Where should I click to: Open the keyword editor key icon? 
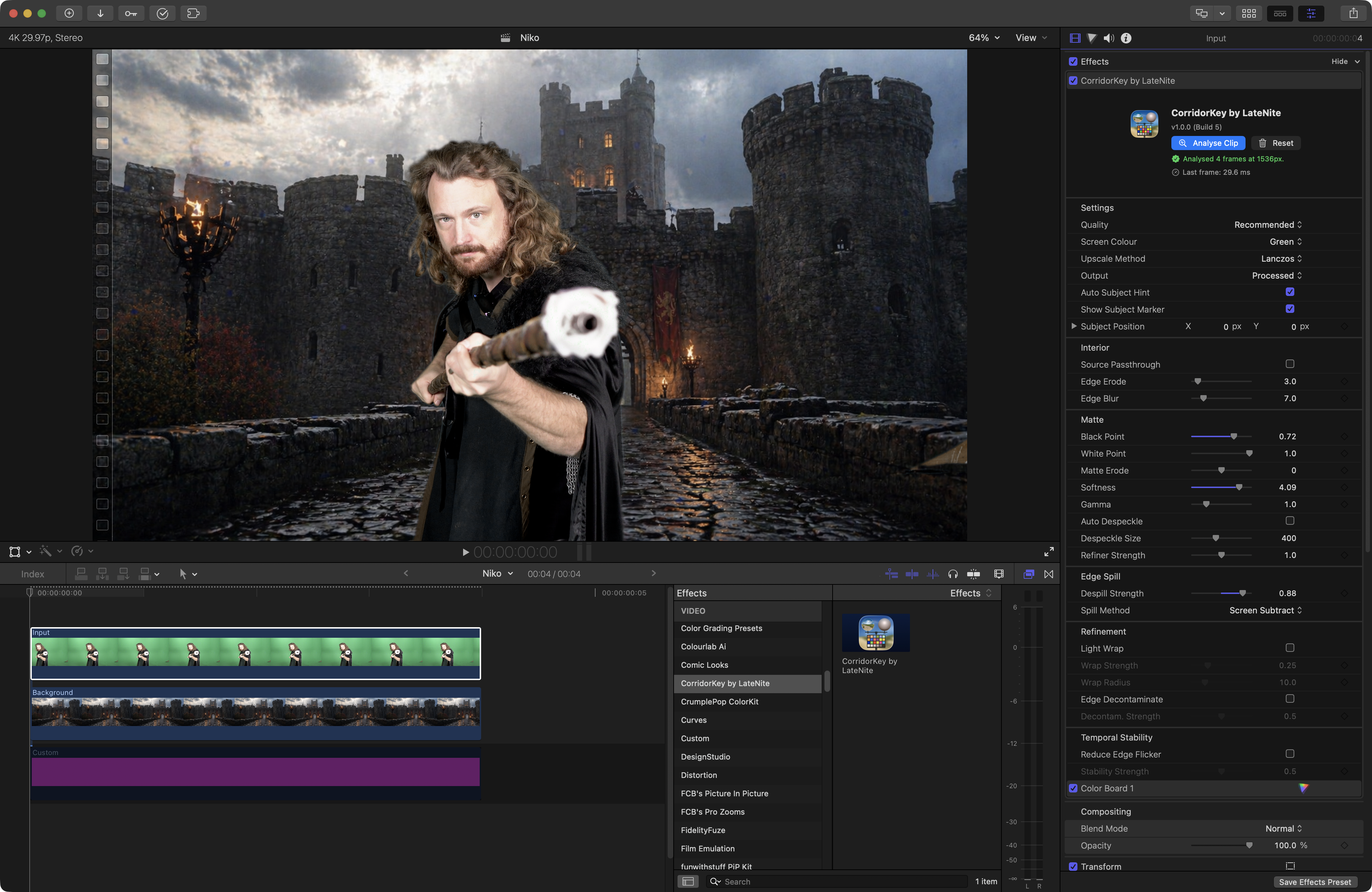pos(131,13)
